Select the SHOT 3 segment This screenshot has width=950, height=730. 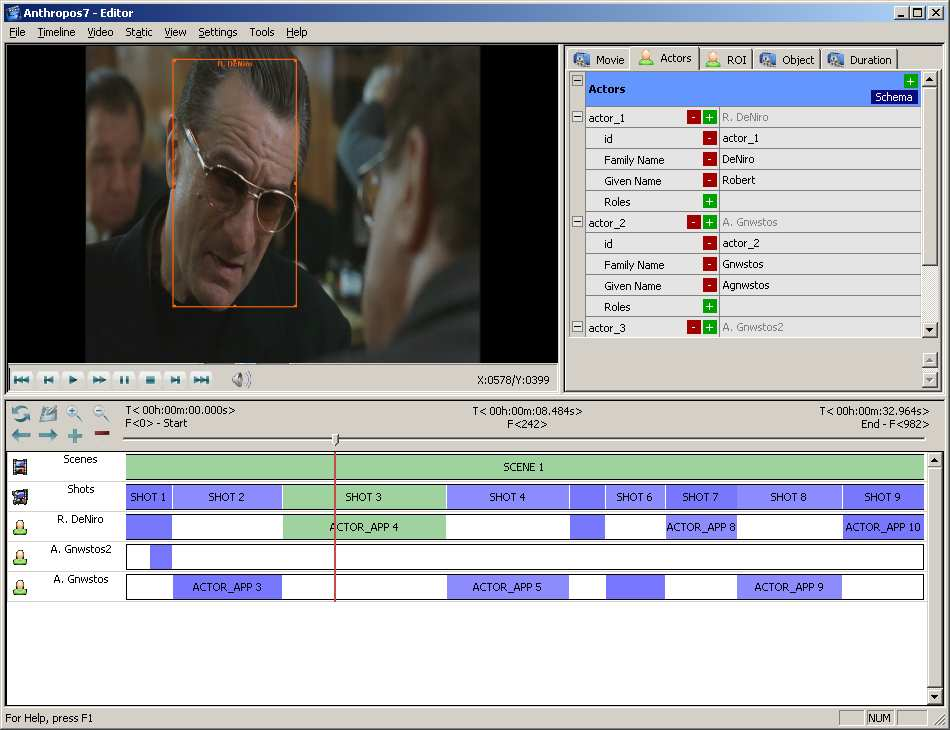(364, 497)
